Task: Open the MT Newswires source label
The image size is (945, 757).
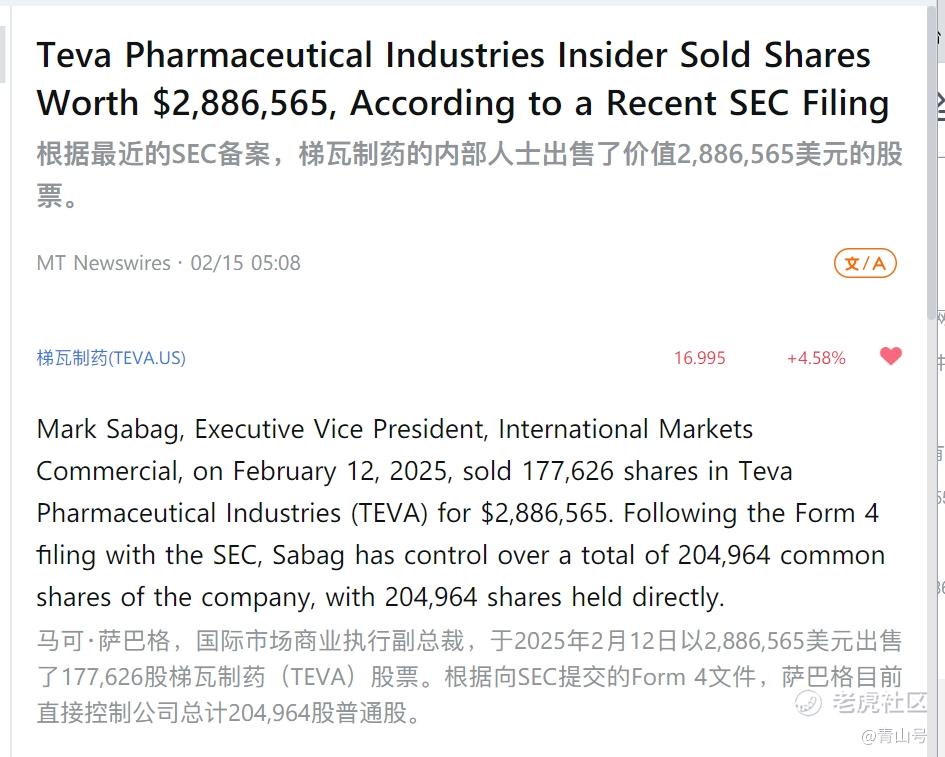Action: coord(104,263)
